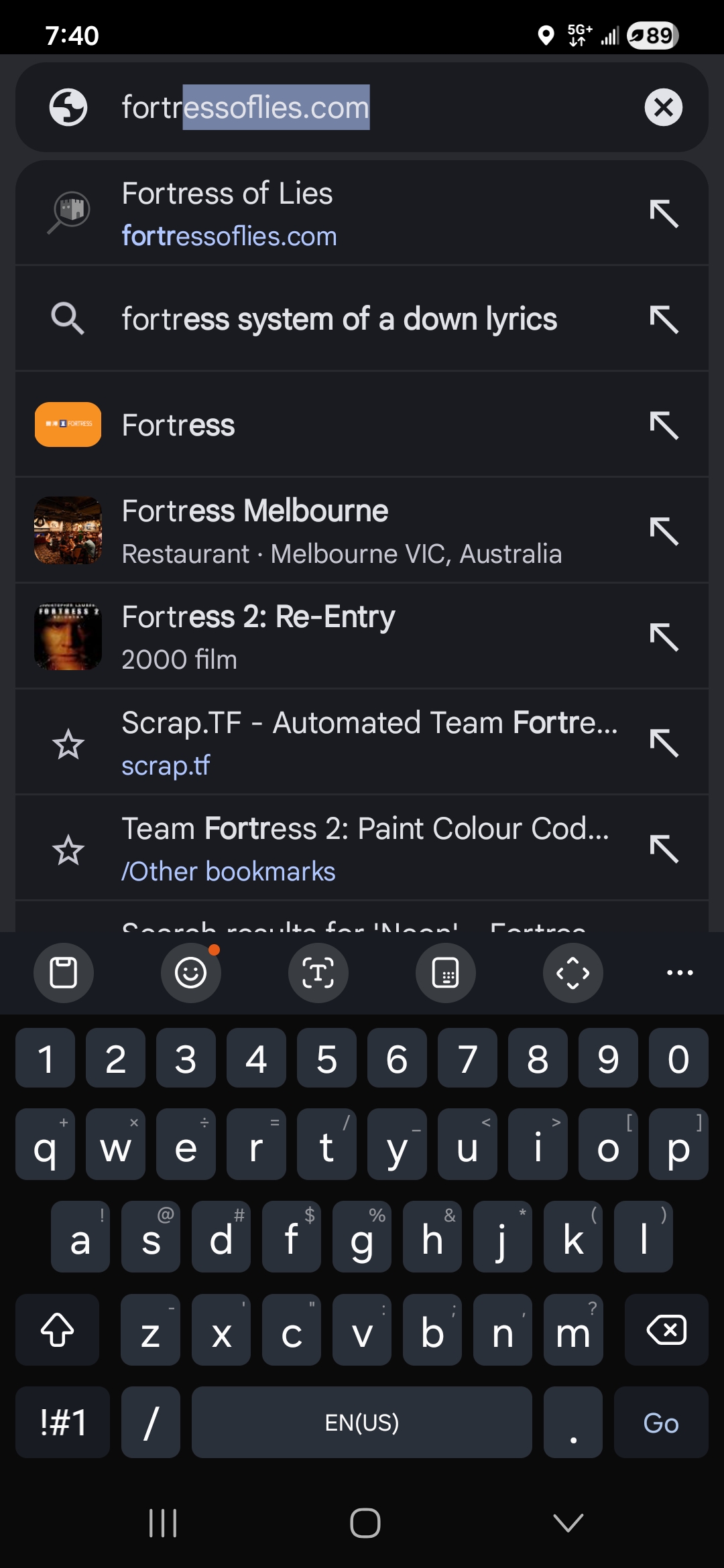Open keyboard clipboard icon
The height and width of the screenshot is (1568, 724).
pyautogui.click(x=64, y=973)
